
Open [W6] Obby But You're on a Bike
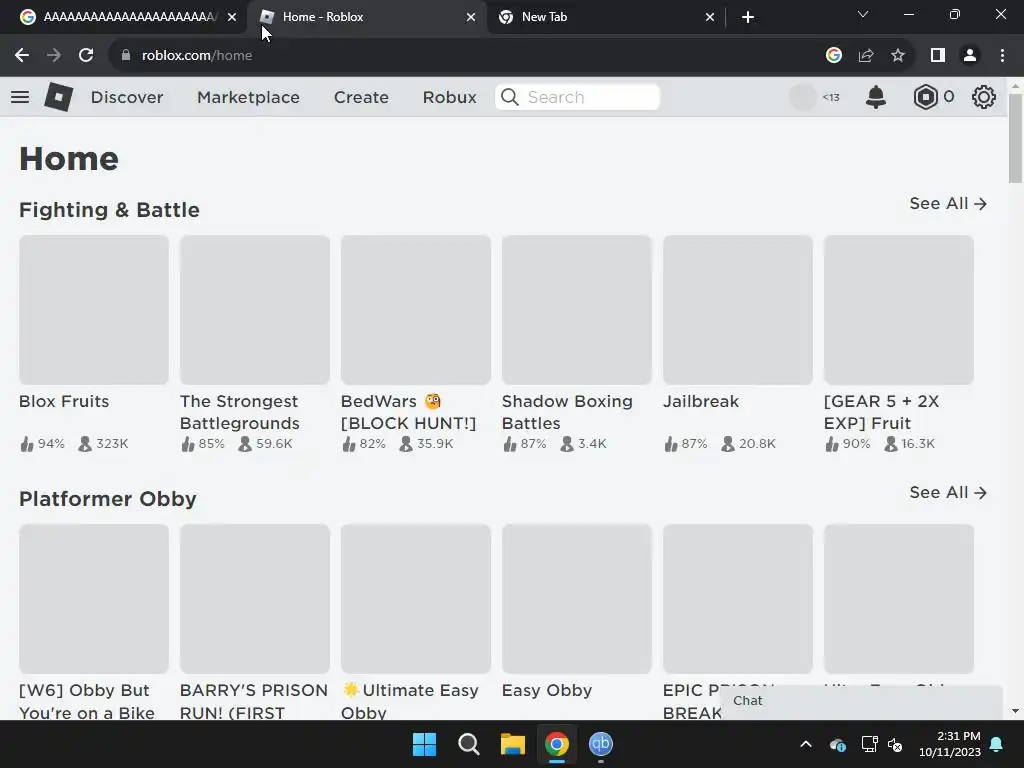[x=87, y=701]
